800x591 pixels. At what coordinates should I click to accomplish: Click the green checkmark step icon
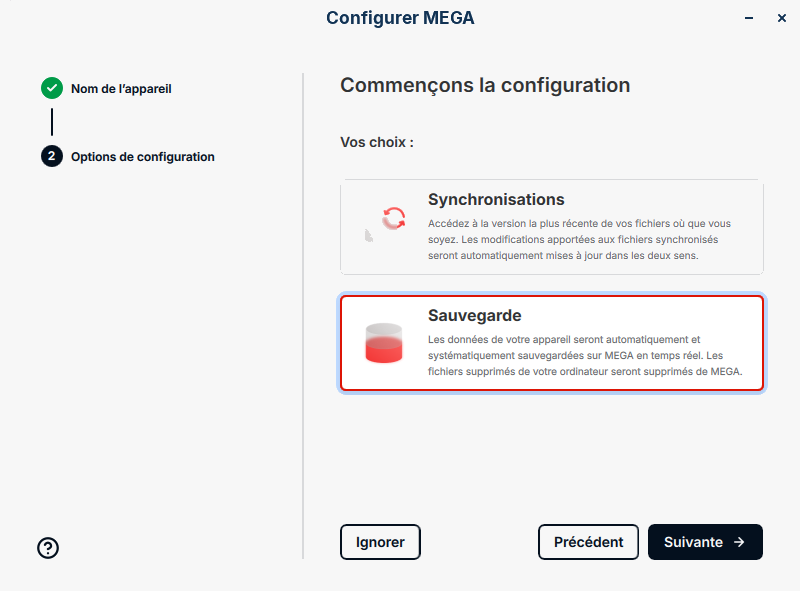click(52, 88)
